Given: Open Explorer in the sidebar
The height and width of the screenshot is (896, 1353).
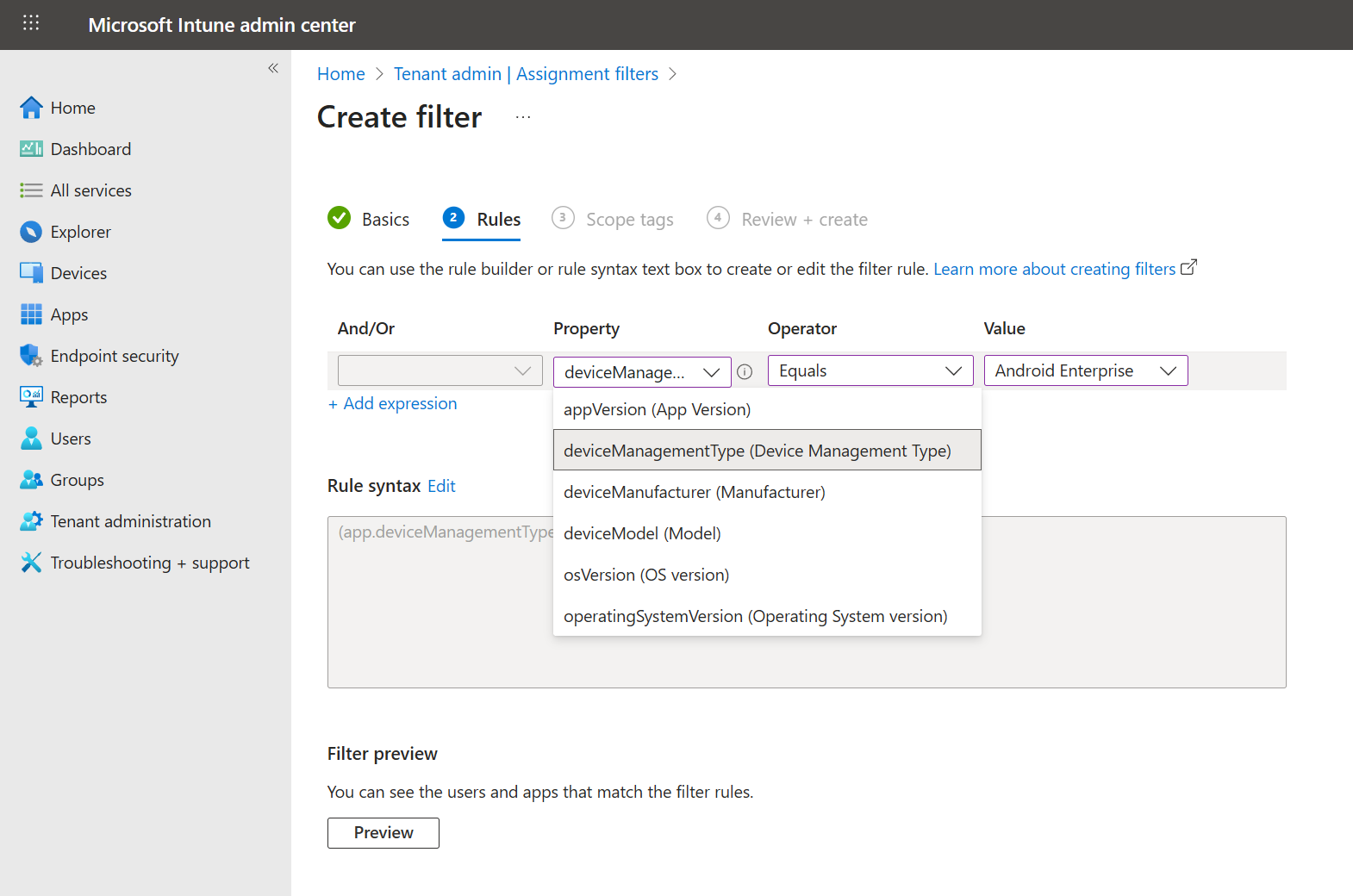Looking at the screenshot, I should tap(80, 232).
